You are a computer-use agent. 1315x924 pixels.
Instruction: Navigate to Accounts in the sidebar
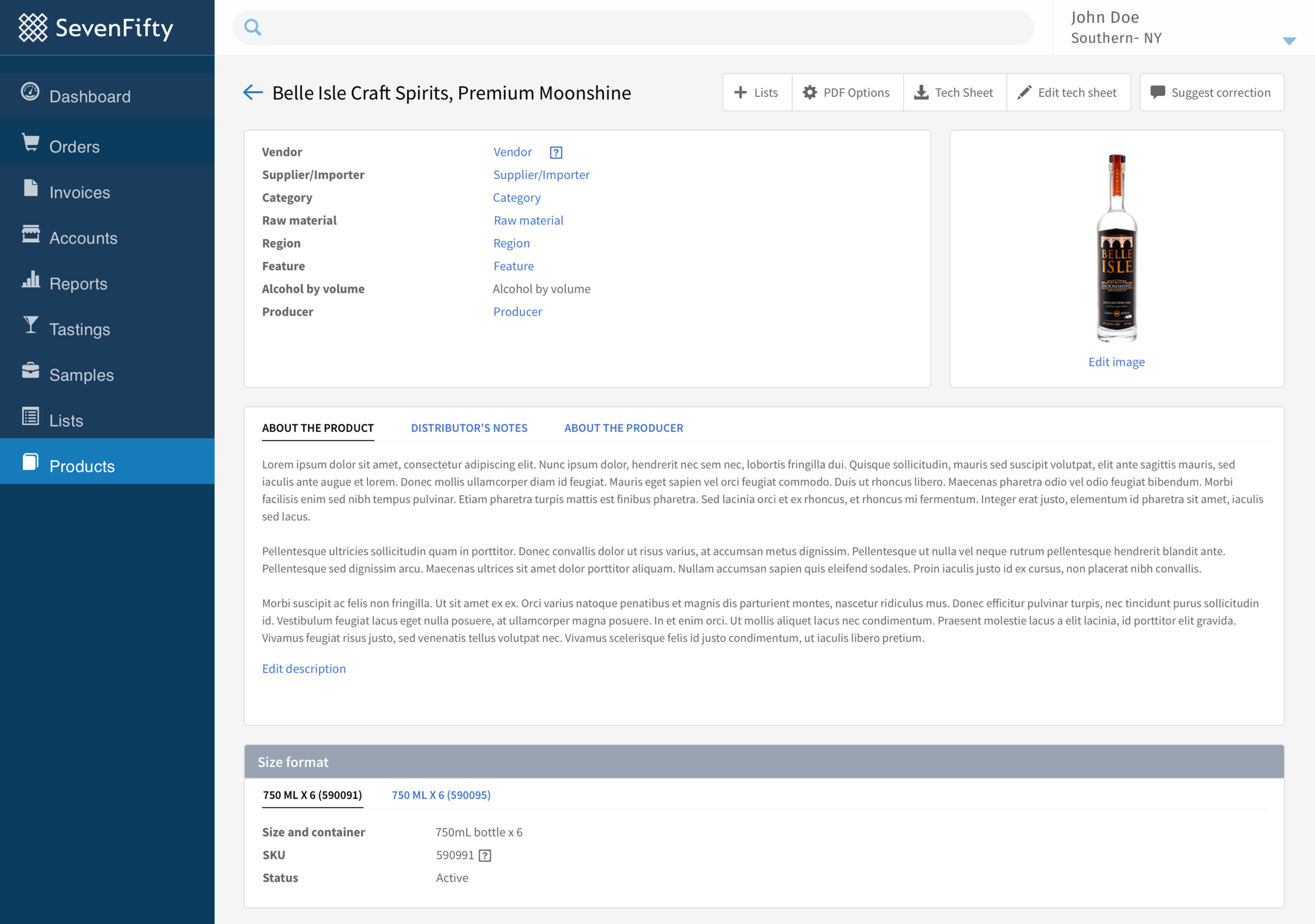(107, 233)
